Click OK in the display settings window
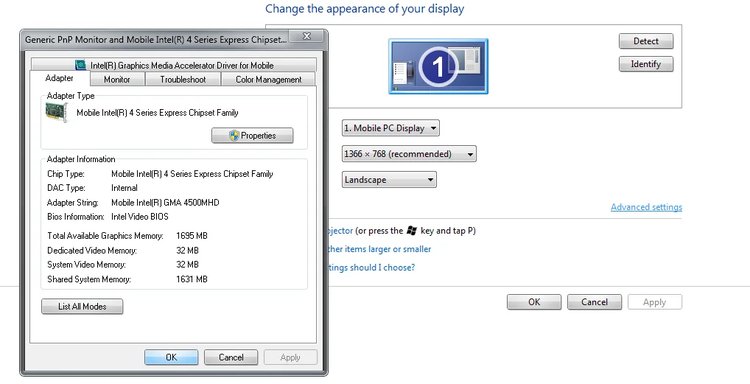Image resolution: width=750 pixels, height=384 pixels. (534, 302)
